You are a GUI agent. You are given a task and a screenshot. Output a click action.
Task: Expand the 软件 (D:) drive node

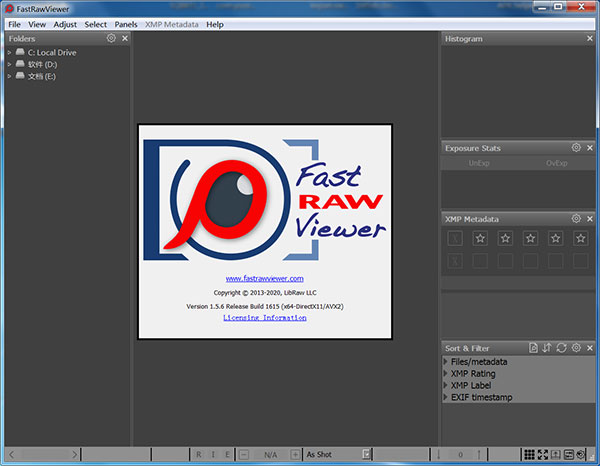coord(9,64)
